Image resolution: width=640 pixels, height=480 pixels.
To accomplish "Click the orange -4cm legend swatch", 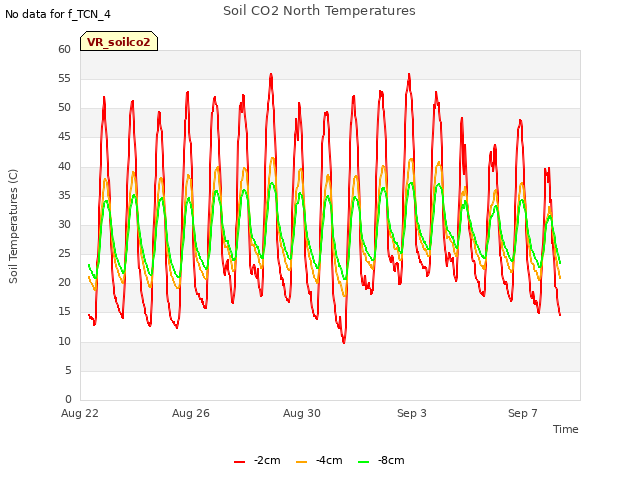I will click(x=301, y=462).
